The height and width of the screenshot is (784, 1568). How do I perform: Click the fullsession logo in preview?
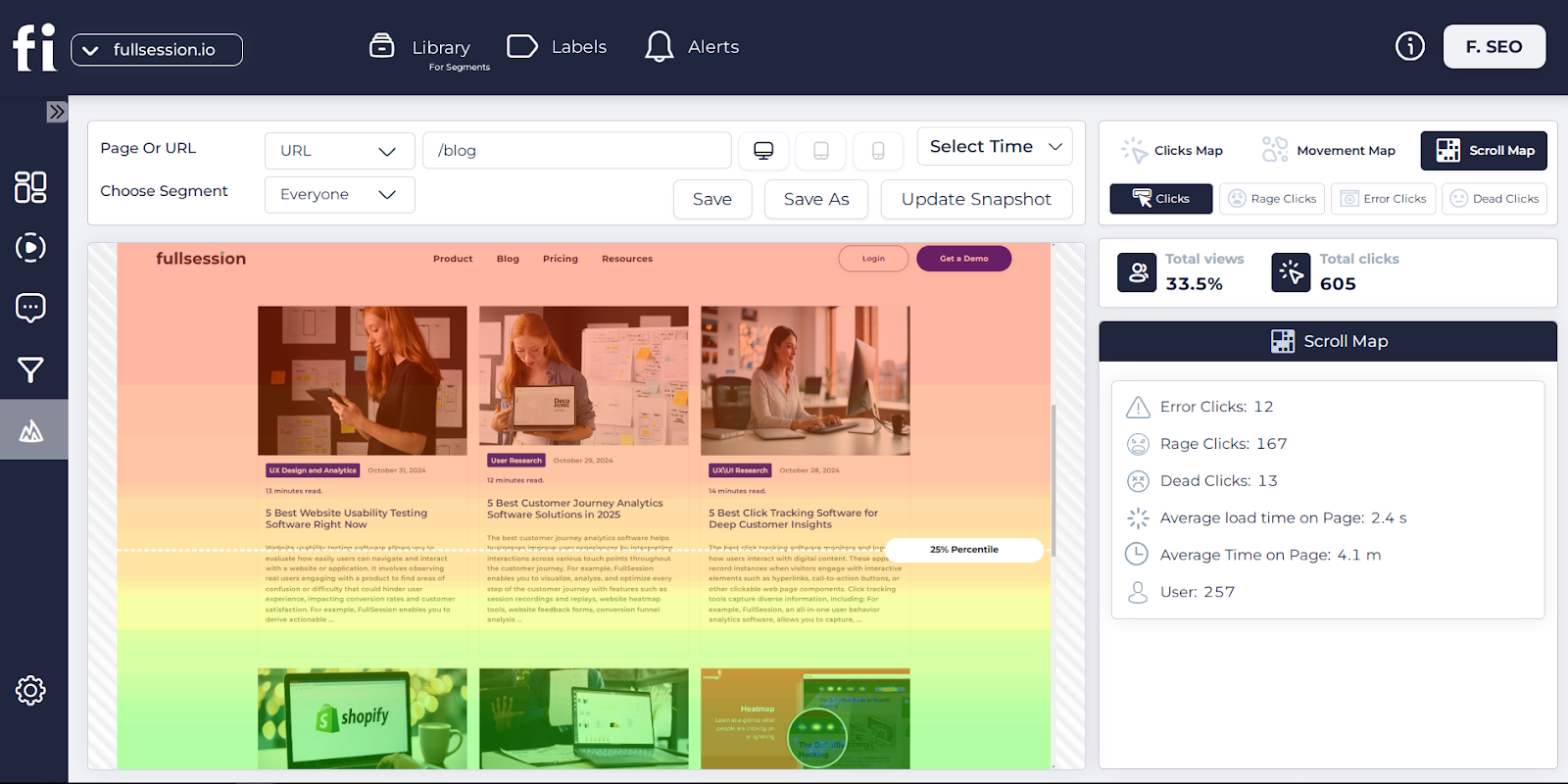coord(201,259)
